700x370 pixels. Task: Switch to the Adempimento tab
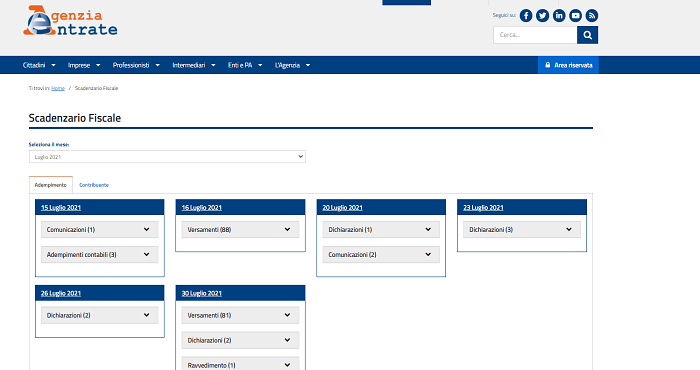click(x=51, y=185)
